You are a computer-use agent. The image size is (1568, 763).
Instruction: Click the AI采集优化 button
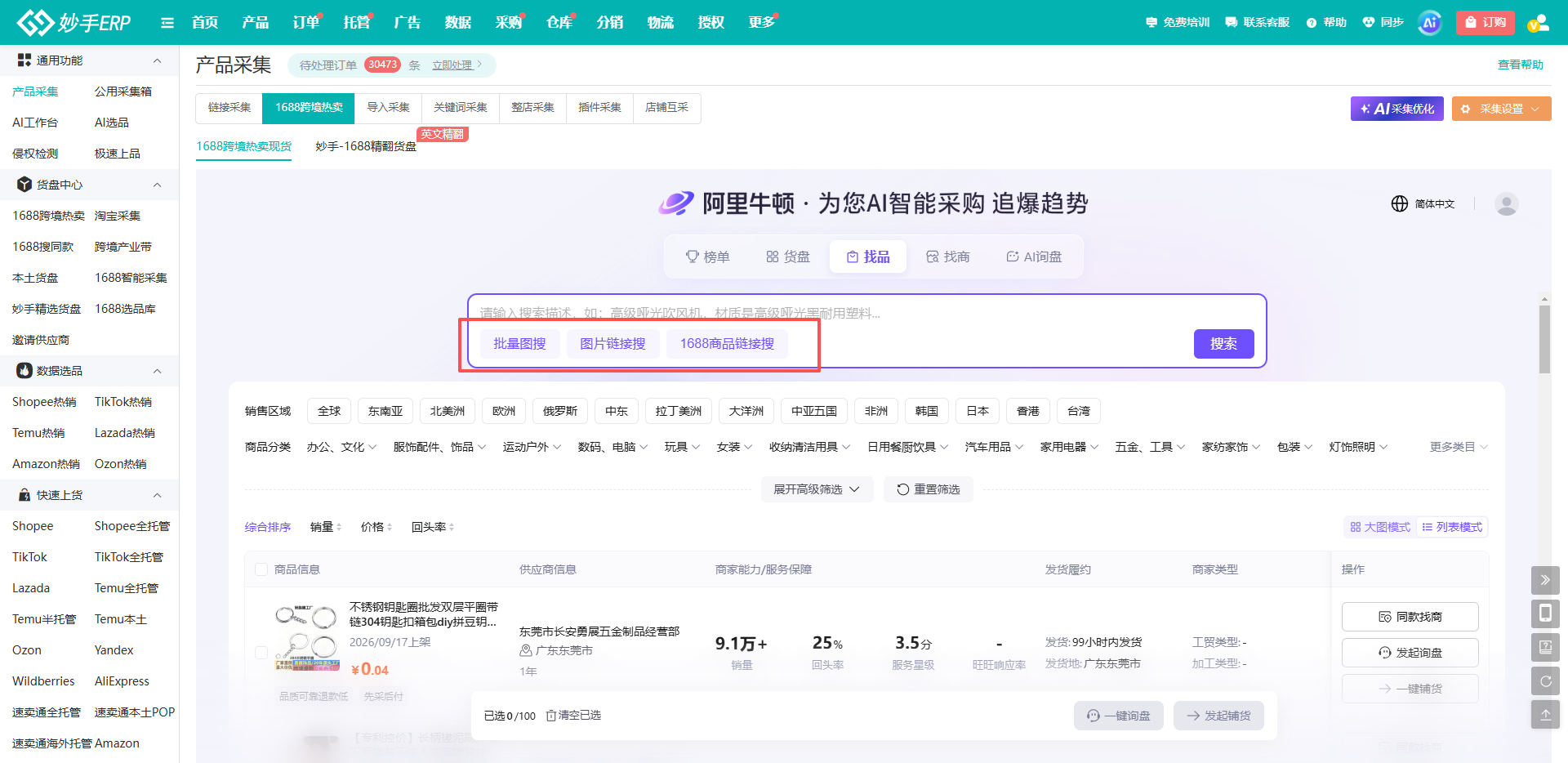coord(1397,109)
